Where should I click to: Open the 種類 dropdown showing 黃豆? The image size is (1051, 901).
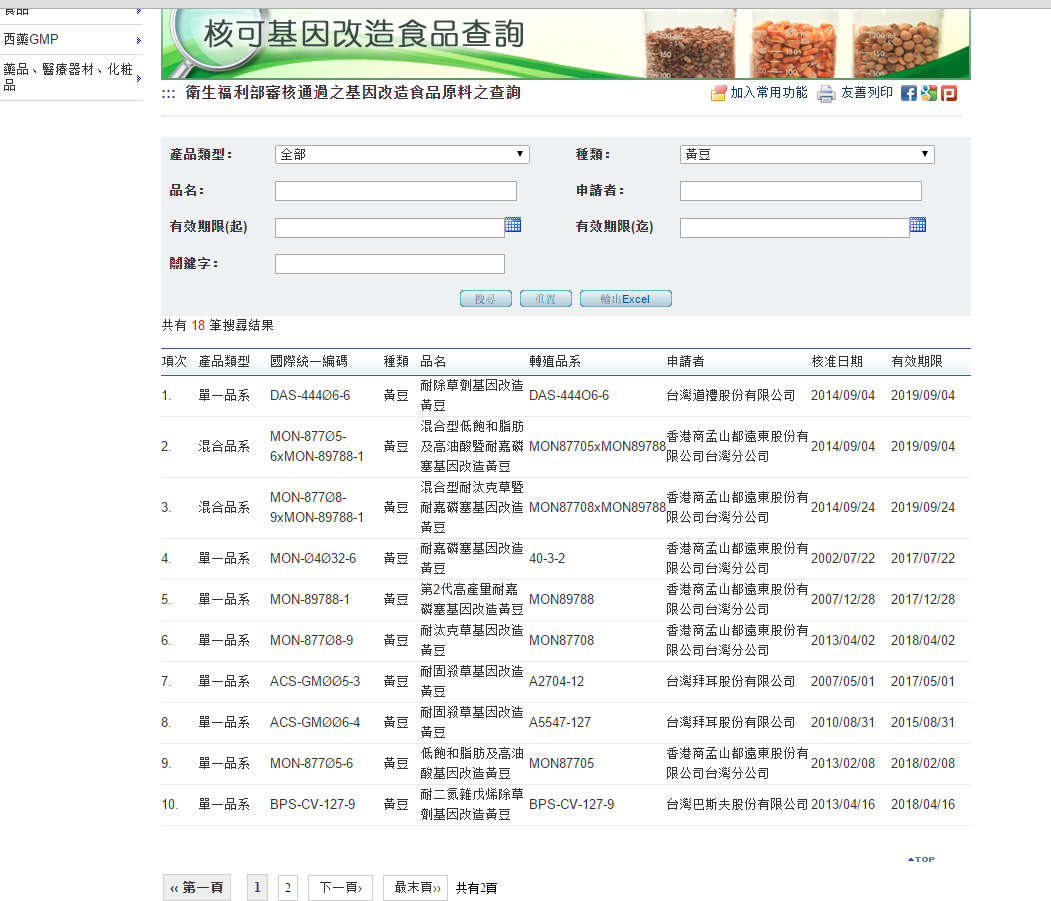pyautogui.click(x=806, y=155)
